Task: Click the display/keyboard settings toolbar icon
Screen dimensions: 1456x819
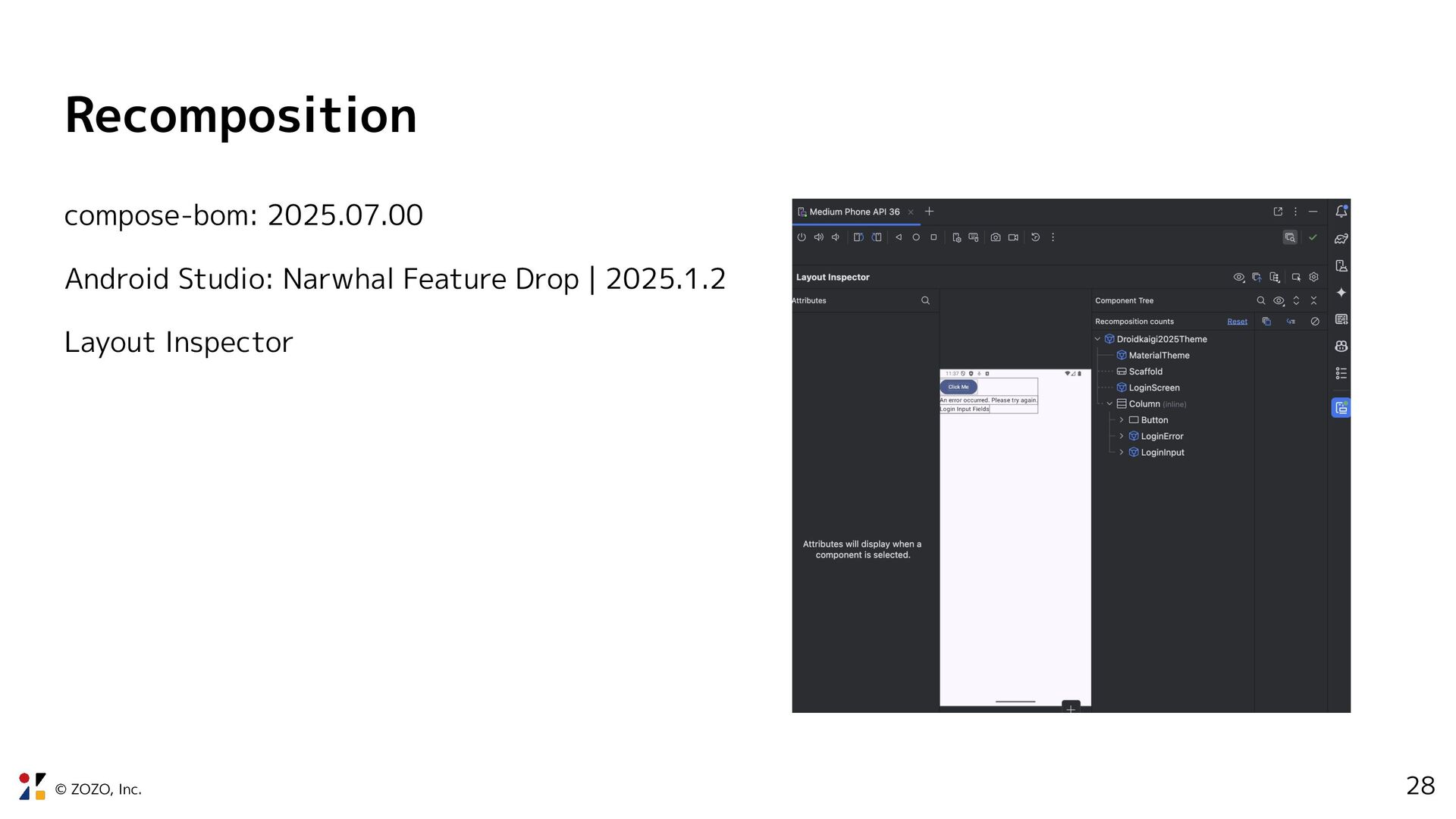Action: point(974,237)
